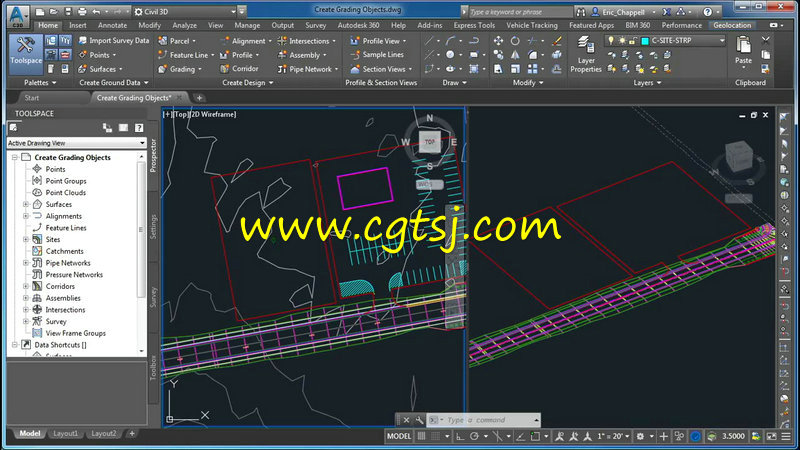Open the Grading dropdown in ribbon
Viewport: 800px width, 450px height.
(x=180, y=69)
